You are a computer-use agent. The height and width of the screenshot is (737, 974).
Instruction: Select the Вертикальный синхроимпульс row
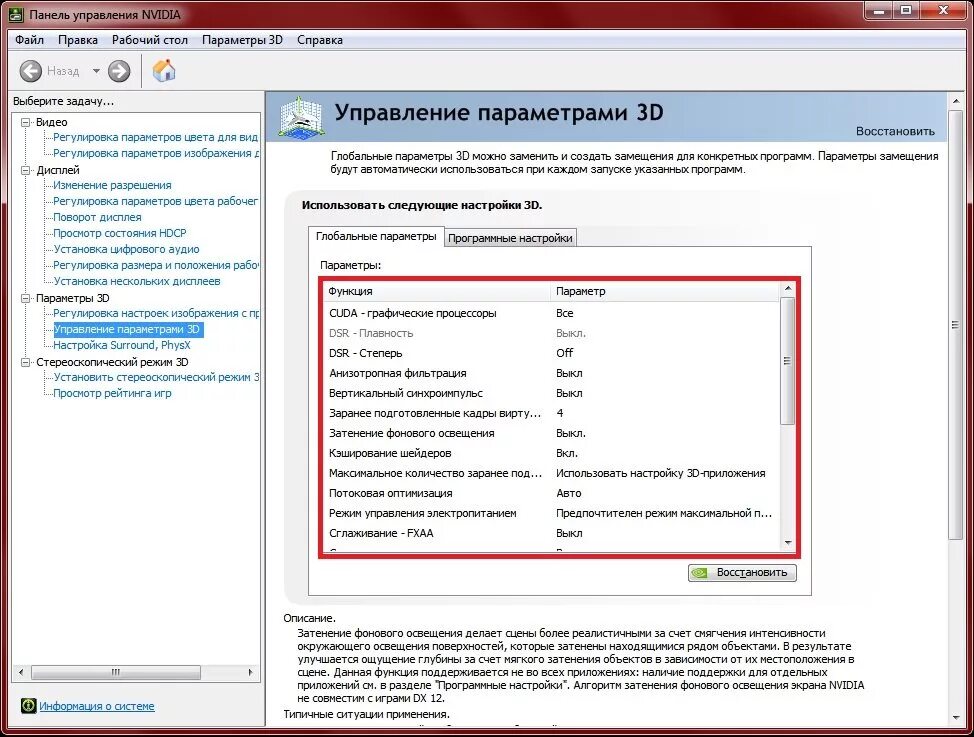click(x=551, y=393)
